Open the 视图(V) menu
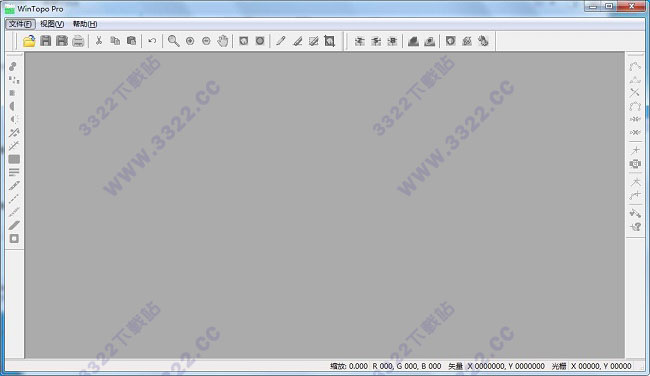 coord(52,24)
